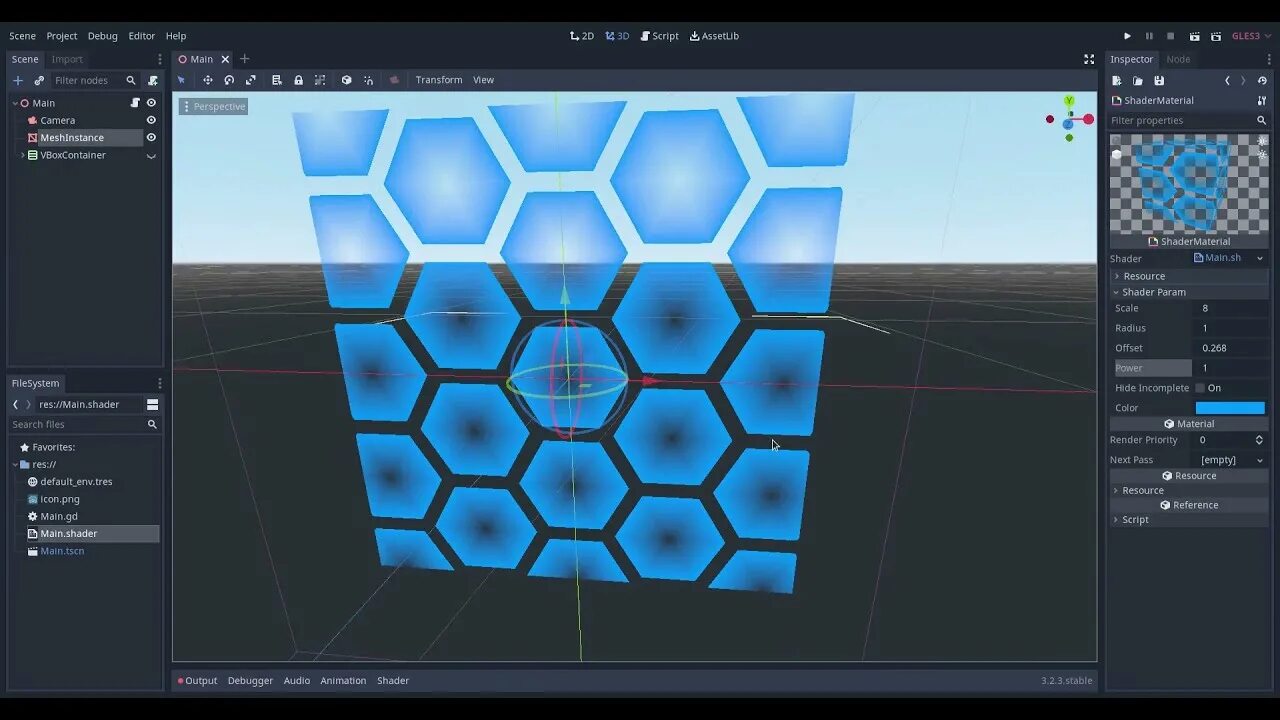Click the camera preview override icon

click(x=394, y=80)
